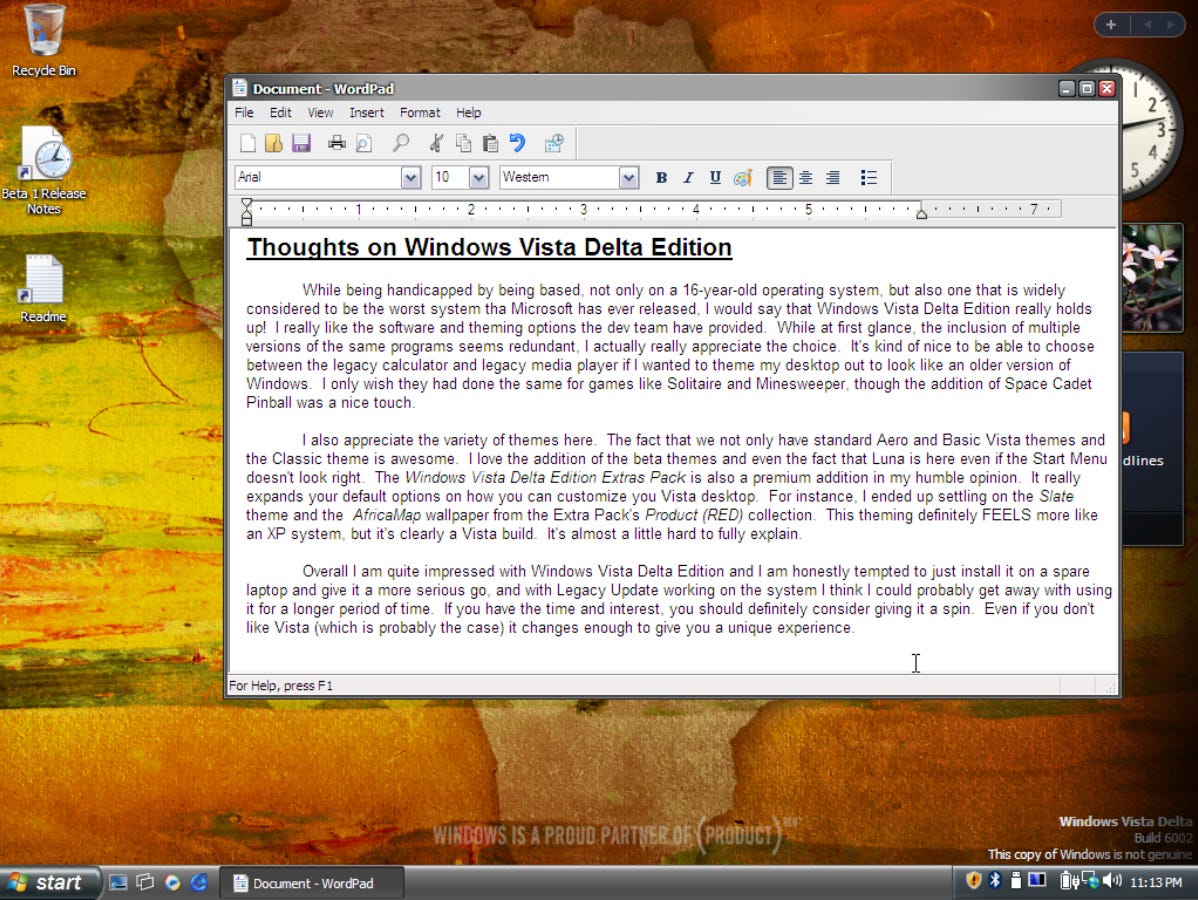
Task: Toggle bold formatting
Action: tap(661, 177)
